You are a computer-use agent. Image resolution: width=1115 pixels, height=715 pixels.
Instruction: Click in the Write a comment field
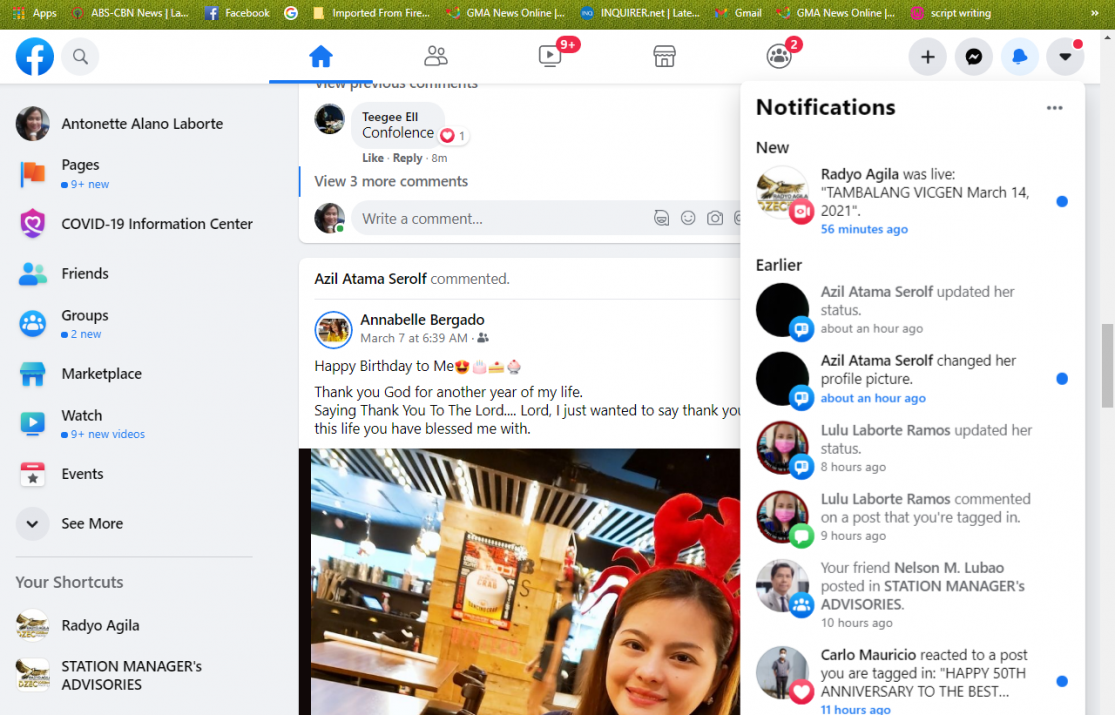coord(500,218)
